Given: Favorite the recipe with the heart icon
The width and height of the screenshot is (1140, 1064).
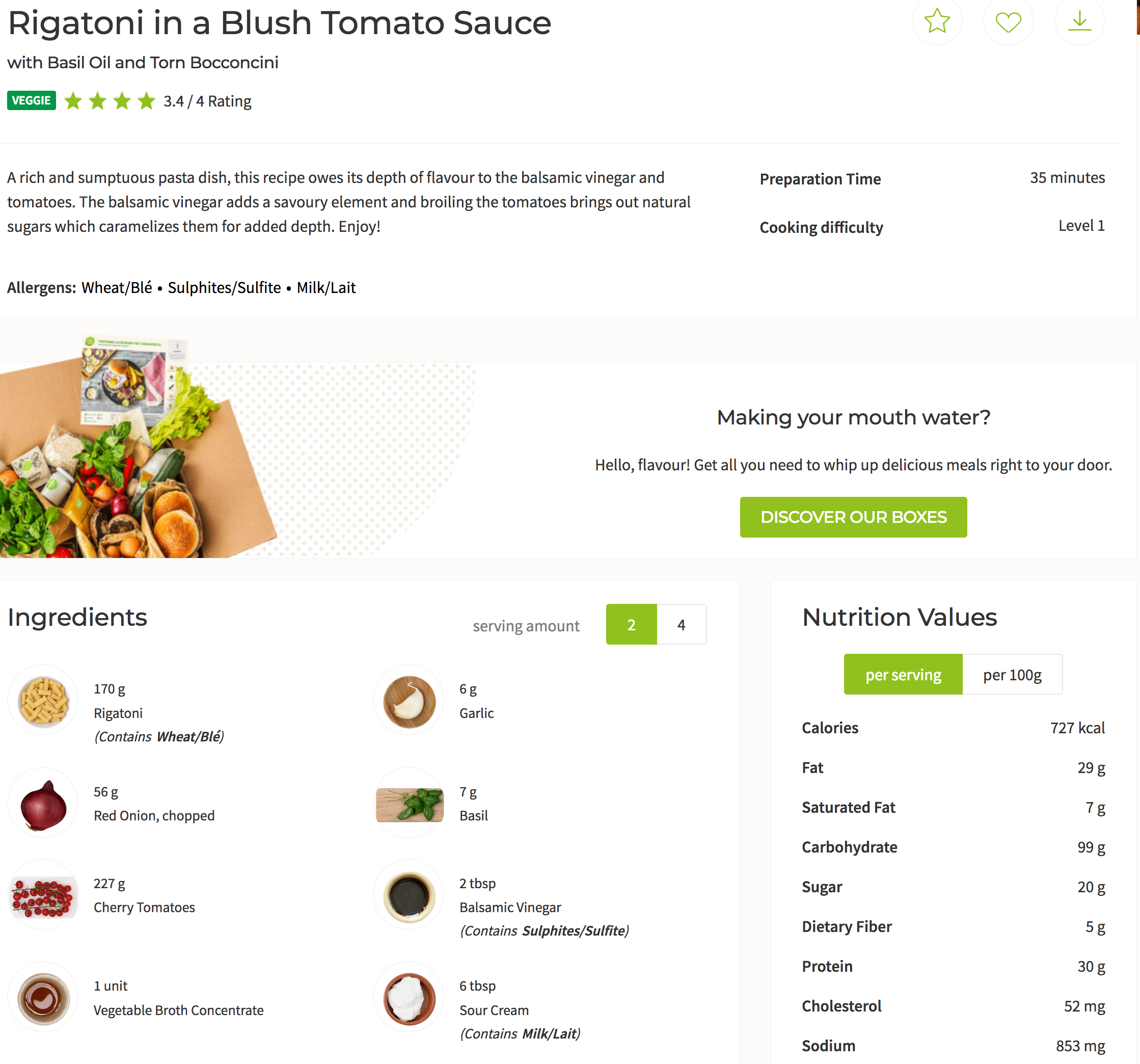Looking at the screenshot, I should (x=1008, y=21).
